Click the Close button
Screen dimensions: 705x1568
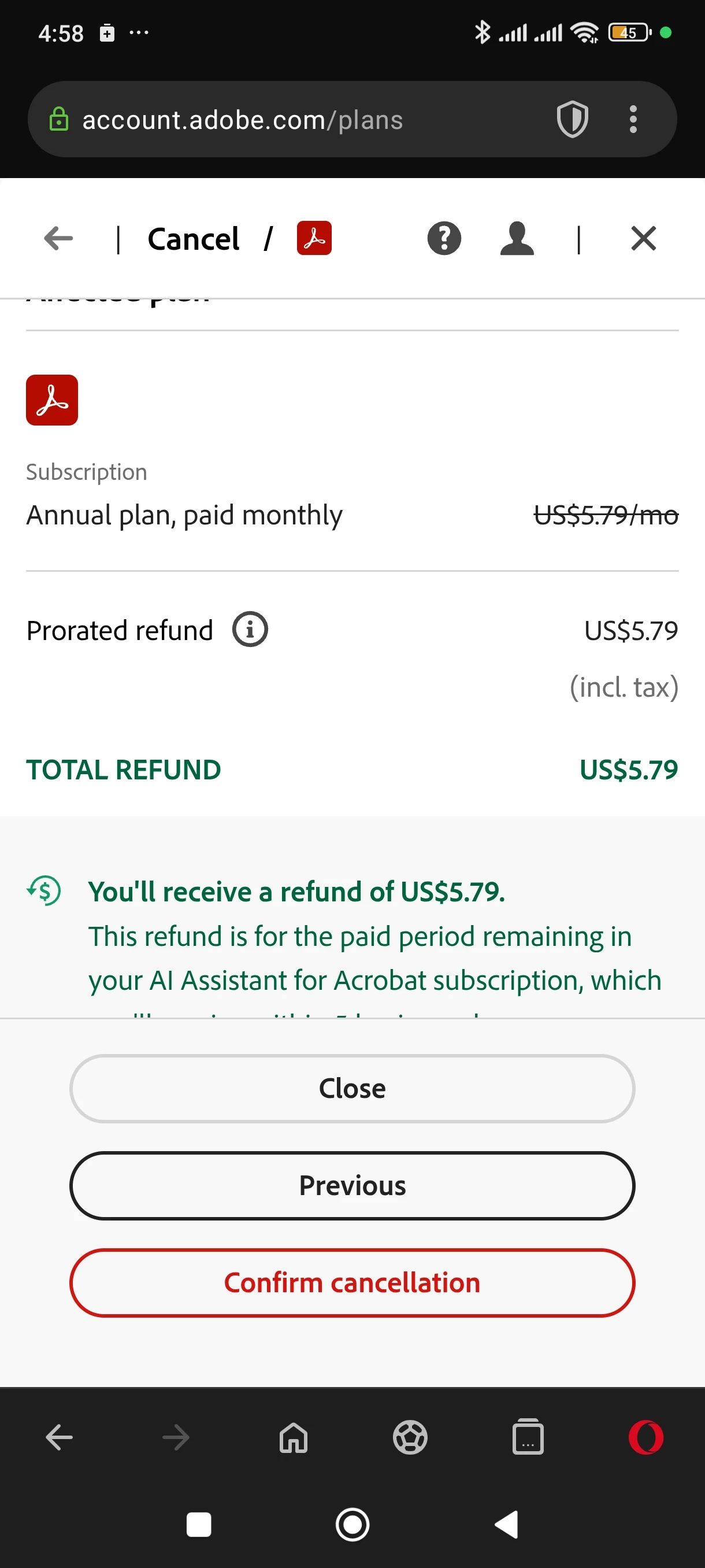(352, 1088)
